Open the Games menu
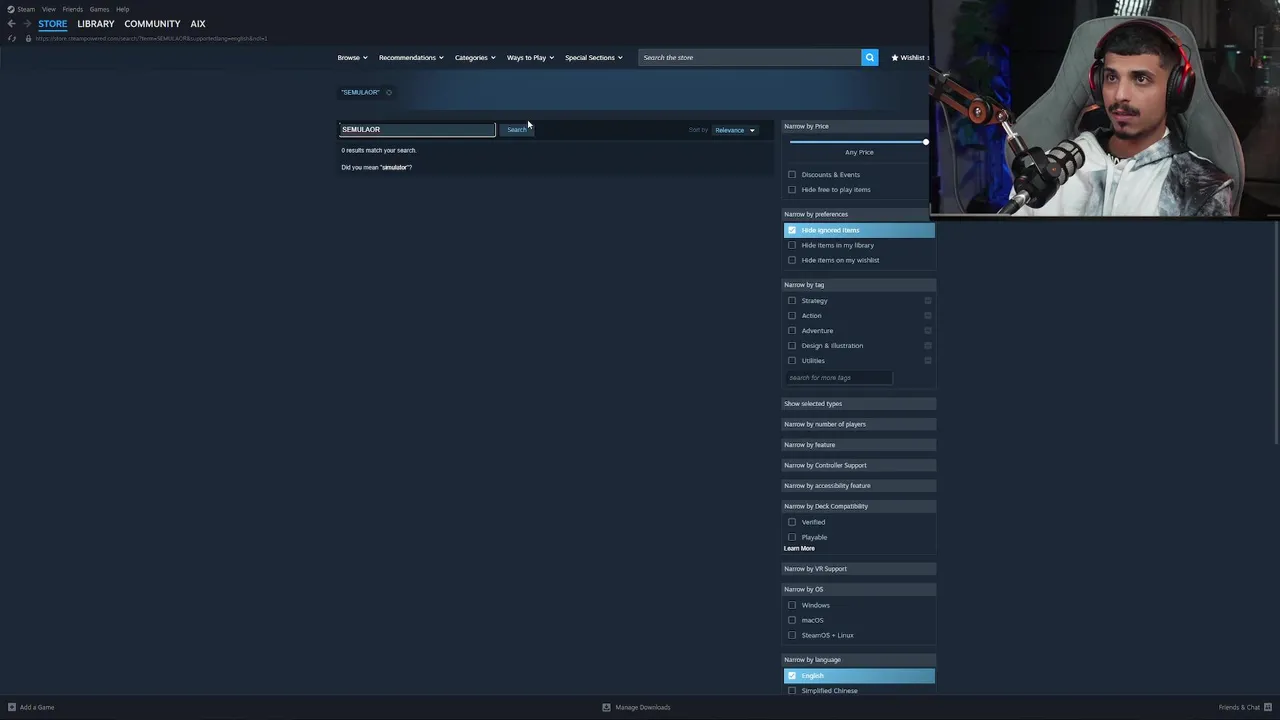 coord(99,9)
